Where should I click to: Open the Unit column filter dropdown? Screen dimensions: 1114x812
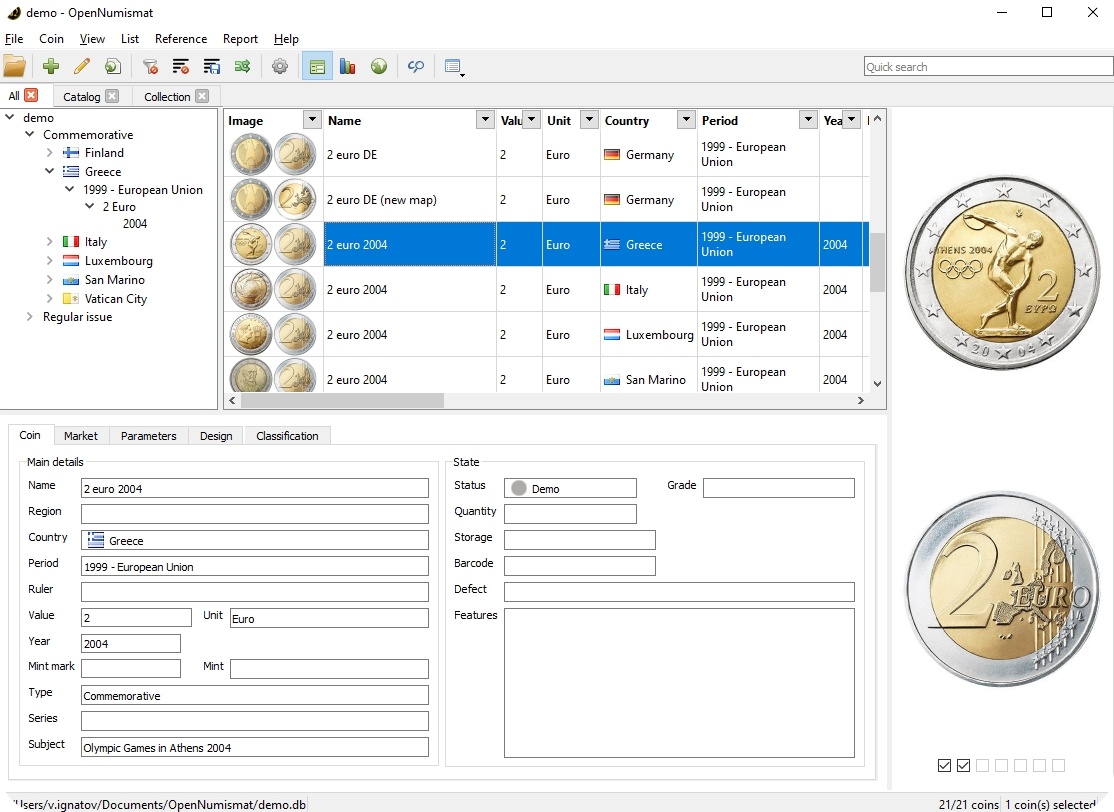589,119
